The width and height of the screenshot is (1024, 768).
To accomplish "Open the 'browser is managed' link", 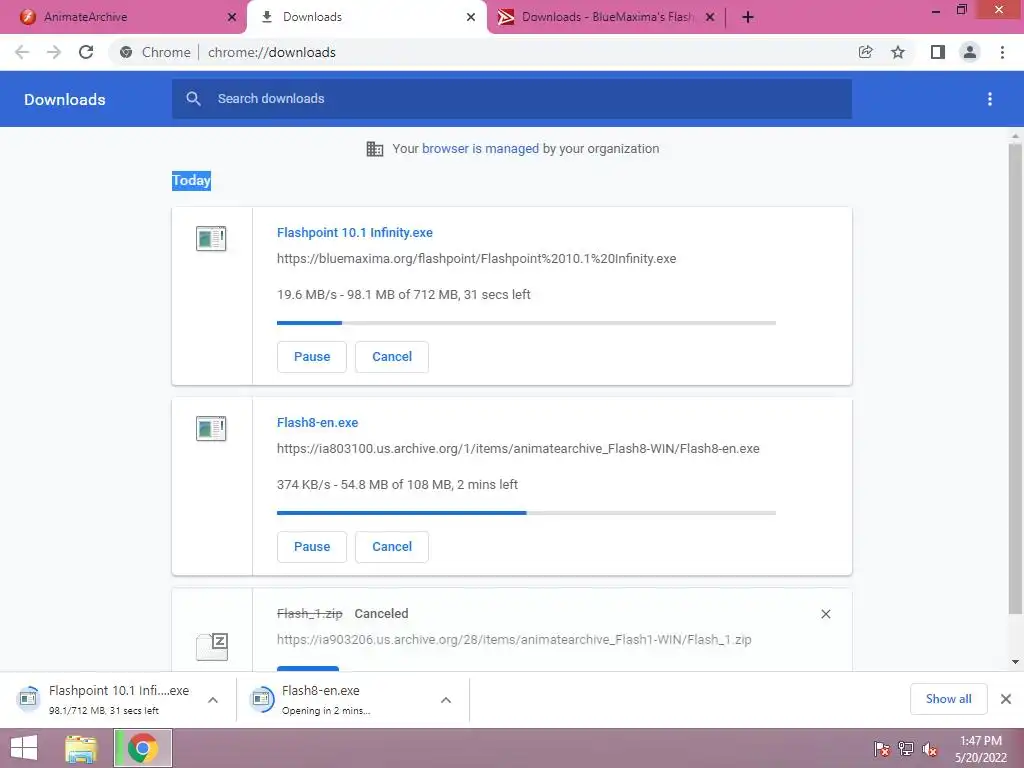I will 481,149.
